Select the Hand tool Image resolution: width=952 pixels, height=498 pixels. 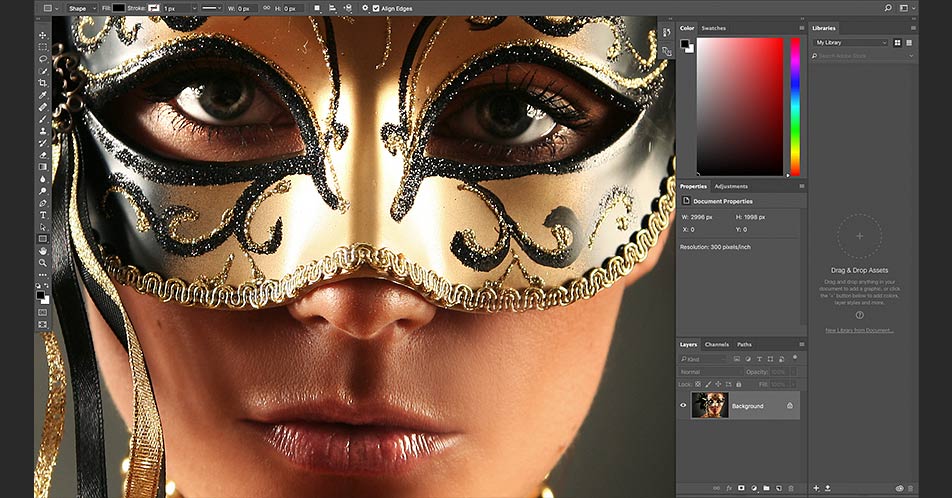pos(42,251)
